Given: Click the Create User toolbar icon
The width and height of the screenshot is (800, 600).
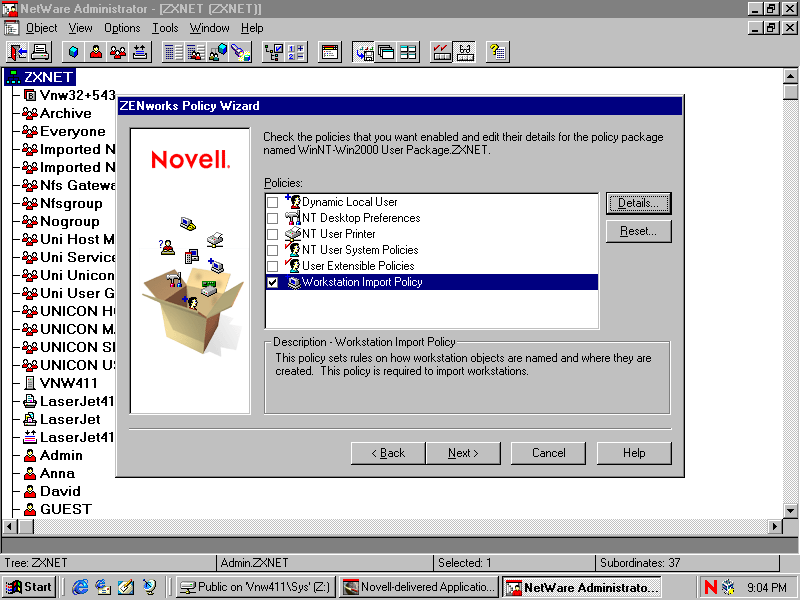Looking at the screenshot, I should click(x=95, y=52).
